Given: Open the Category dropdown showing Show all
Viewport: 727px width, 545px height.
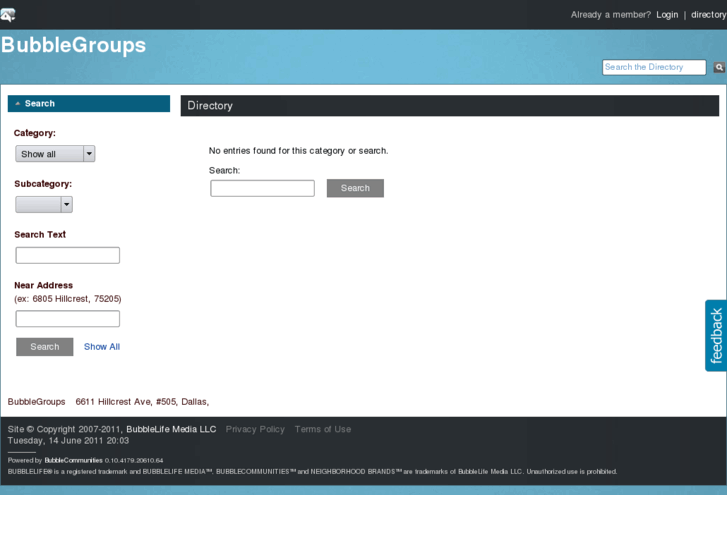Looking at the screenshot, I should [55, 154].
